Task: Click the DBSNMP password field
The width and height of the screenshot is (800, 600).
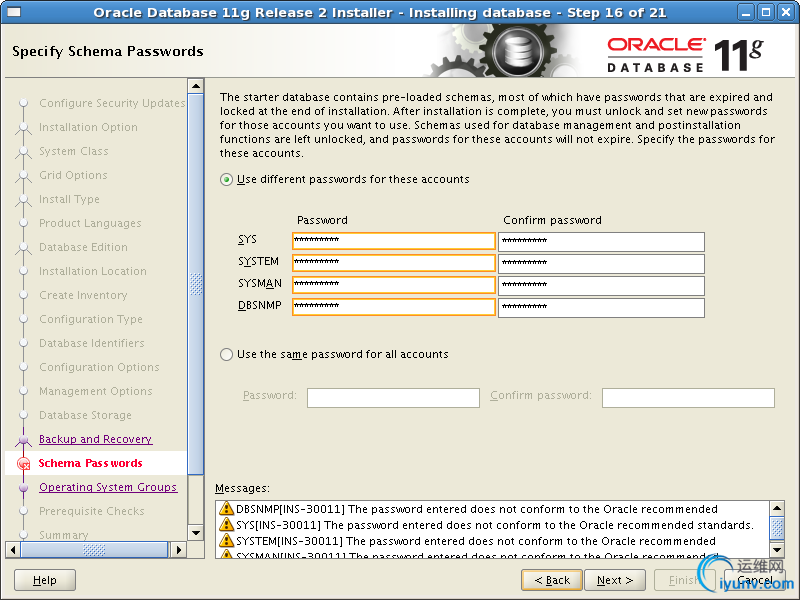Action: [x=393, y=307]
